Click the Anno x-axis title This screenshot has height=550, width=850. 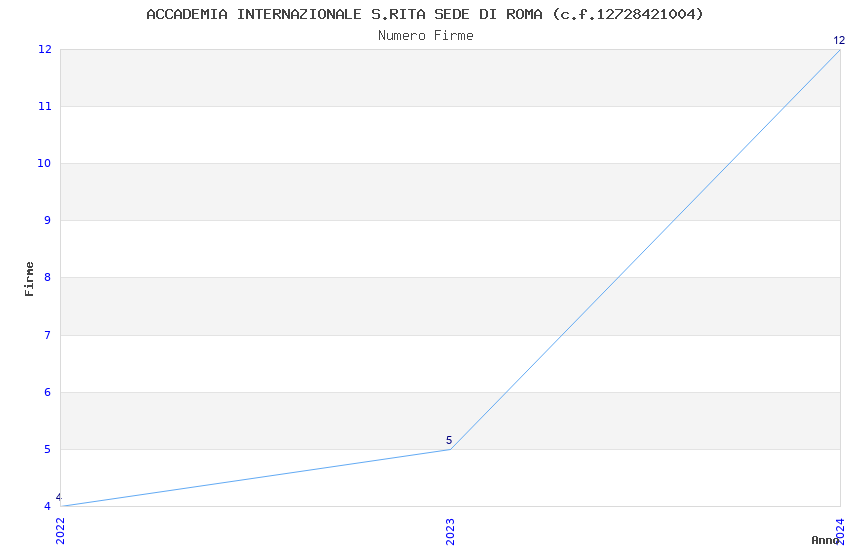tap(825, 540)
